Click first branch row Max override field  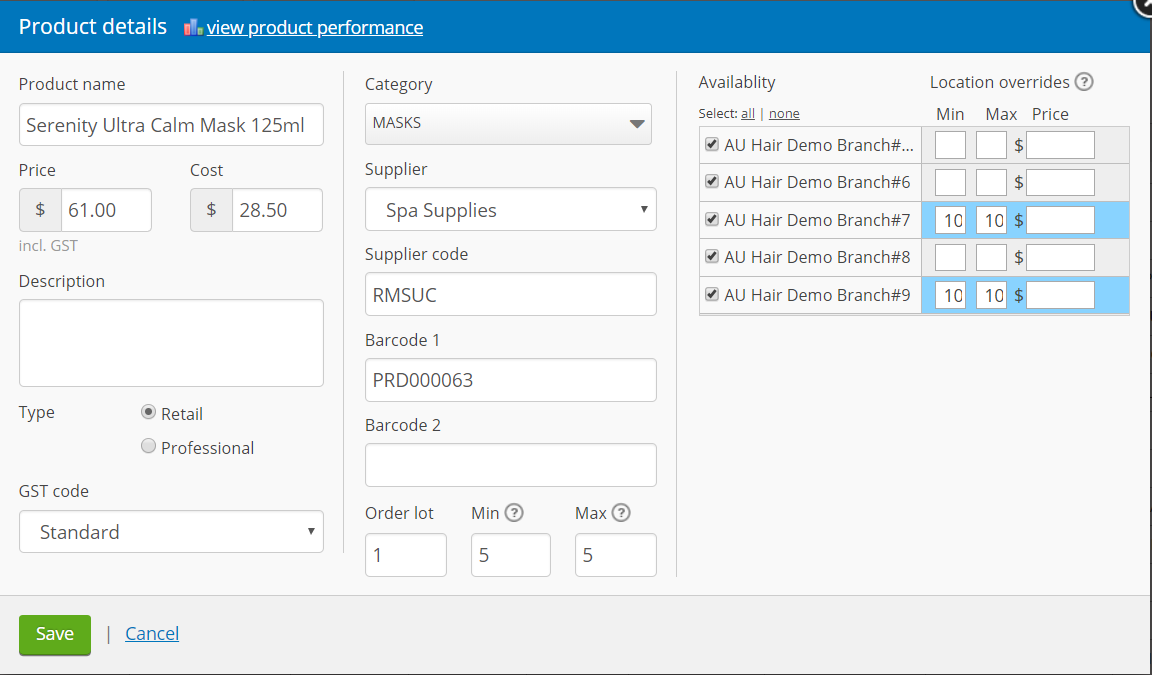[x=991, y=145]
